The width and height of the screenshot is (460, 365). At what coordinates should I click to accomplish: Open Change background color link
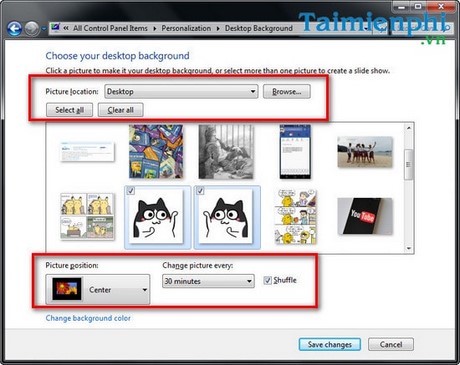[88, 318]
